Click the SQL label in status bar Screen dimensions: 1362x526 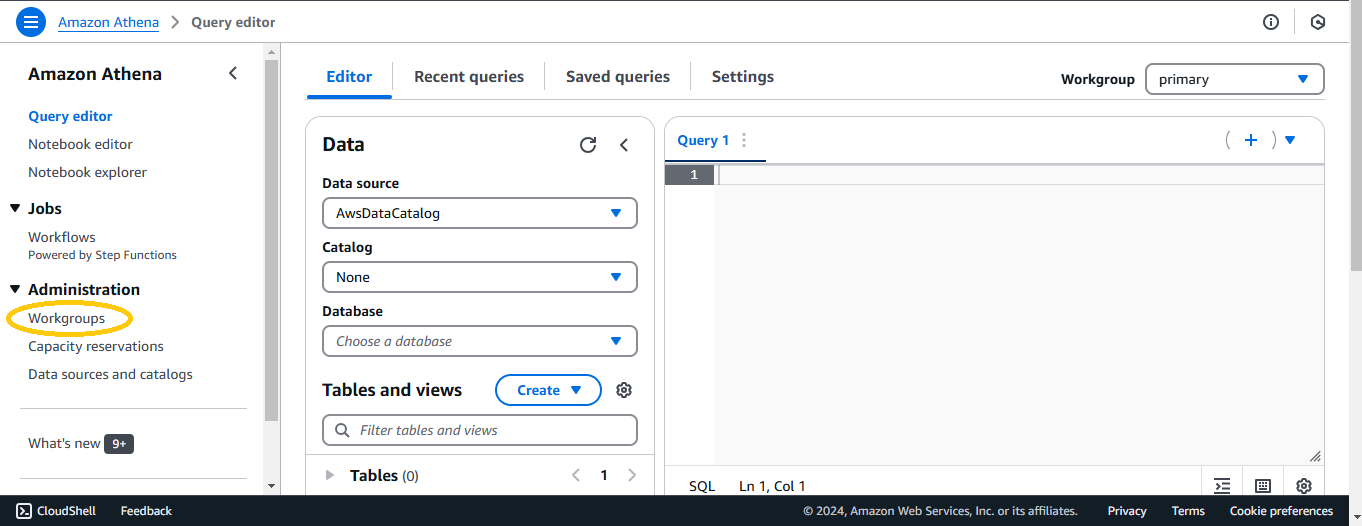point(702,486)
